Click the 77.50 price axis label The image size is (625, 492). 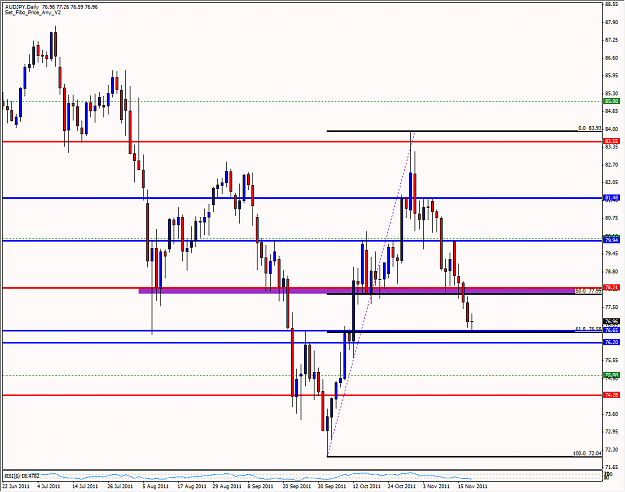pyautogui.click(x=612, y=307)
